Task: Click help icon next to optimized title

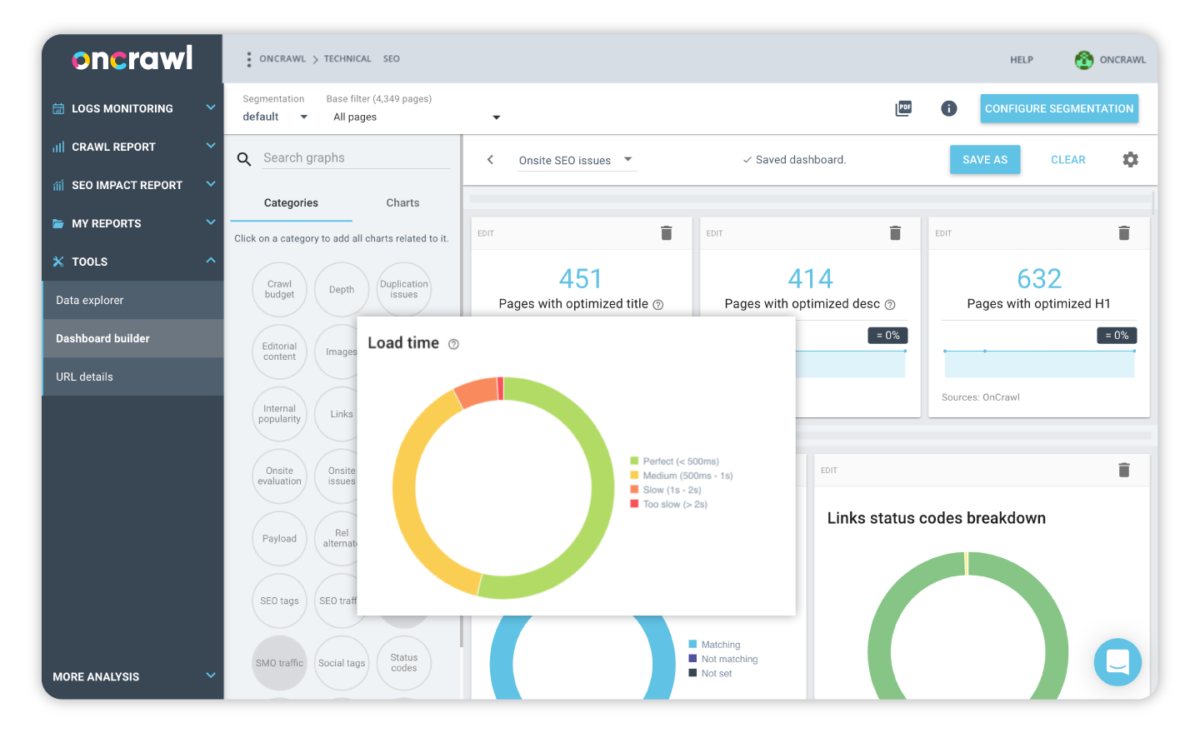Action: click(658, 305)
